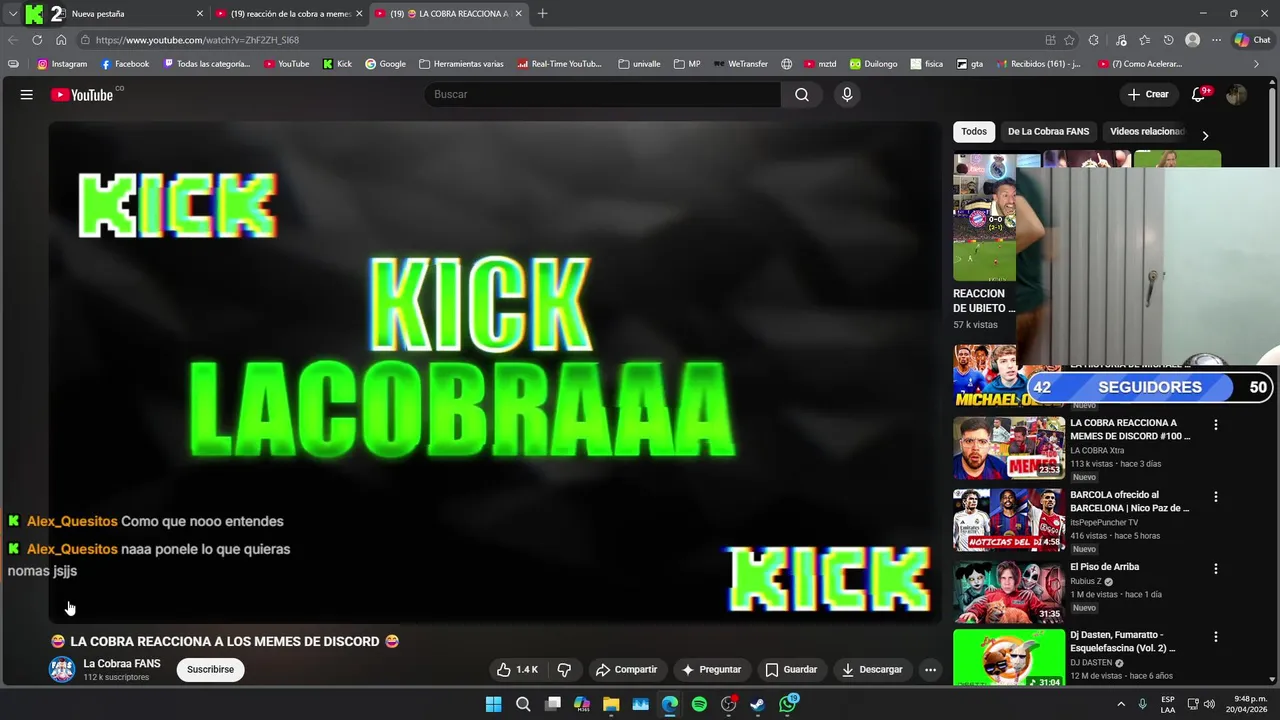The height and width of the screenshot is (720, 1280).
Task: Open the univalle bookmark folder
Action: (639, 64)
